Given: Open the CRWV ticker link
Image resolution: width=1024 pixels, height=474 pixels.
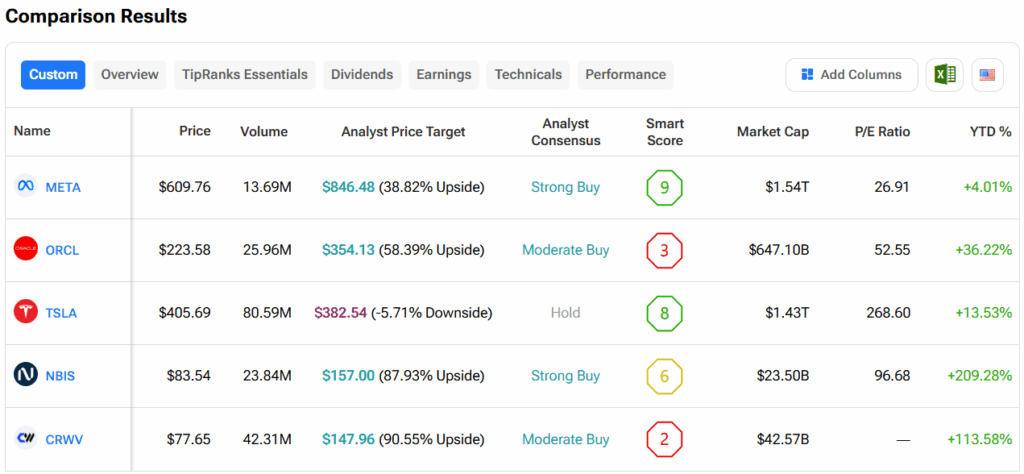Looking at the screenshot, I should (63, 439).
